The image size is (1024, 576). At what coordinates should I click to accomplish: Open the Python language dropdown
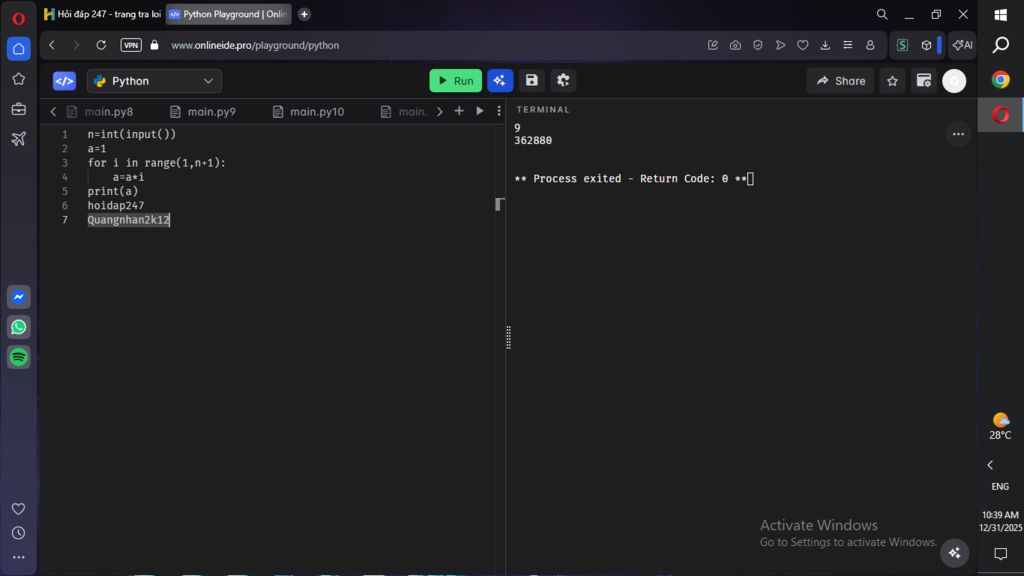(154, 81)
